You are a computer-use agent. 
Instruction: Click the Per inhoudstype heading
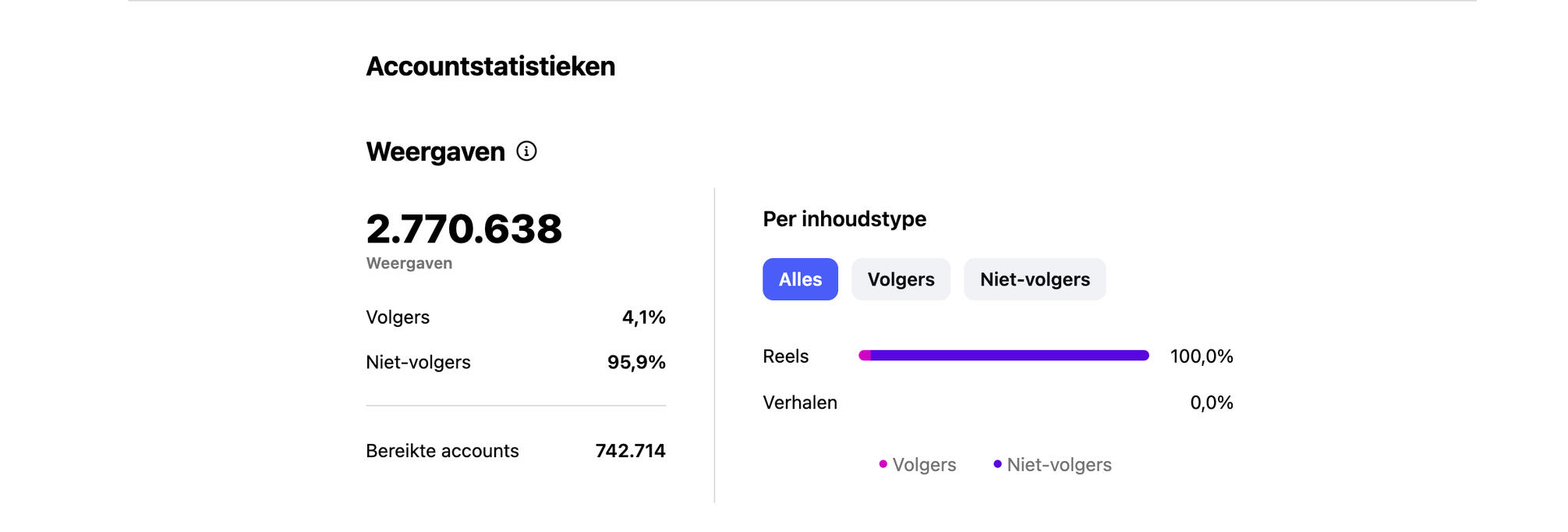point(844,219)
